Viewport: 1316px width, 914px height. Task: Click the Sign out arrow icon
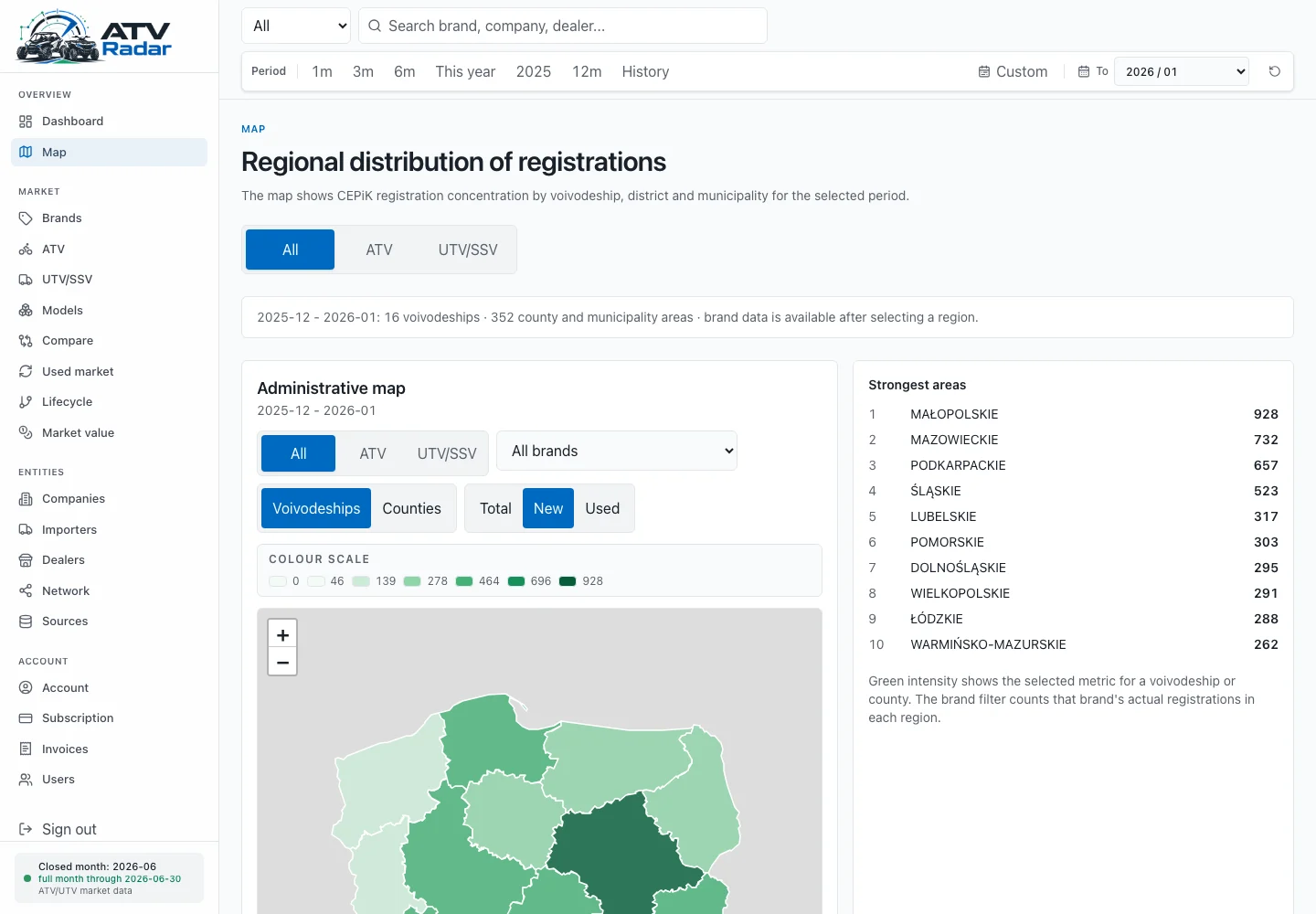pos(26,830)
